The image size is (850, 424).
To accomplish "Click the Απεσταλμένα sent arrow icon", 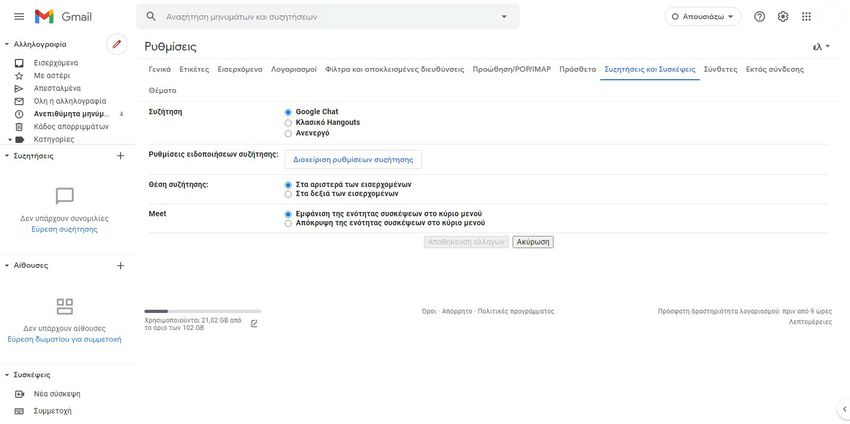I will click(x=19, y=88).
